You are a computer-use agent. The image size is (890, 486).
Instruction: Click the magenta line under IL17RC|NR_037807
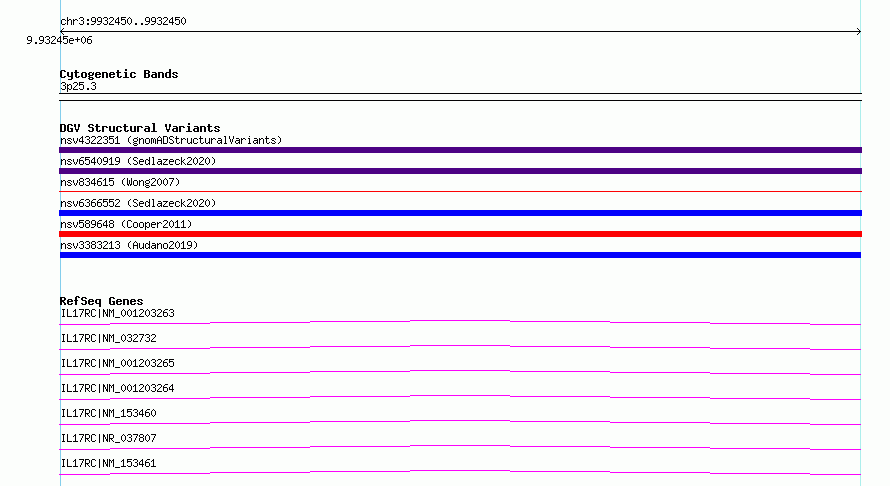(x=460, y=447)
